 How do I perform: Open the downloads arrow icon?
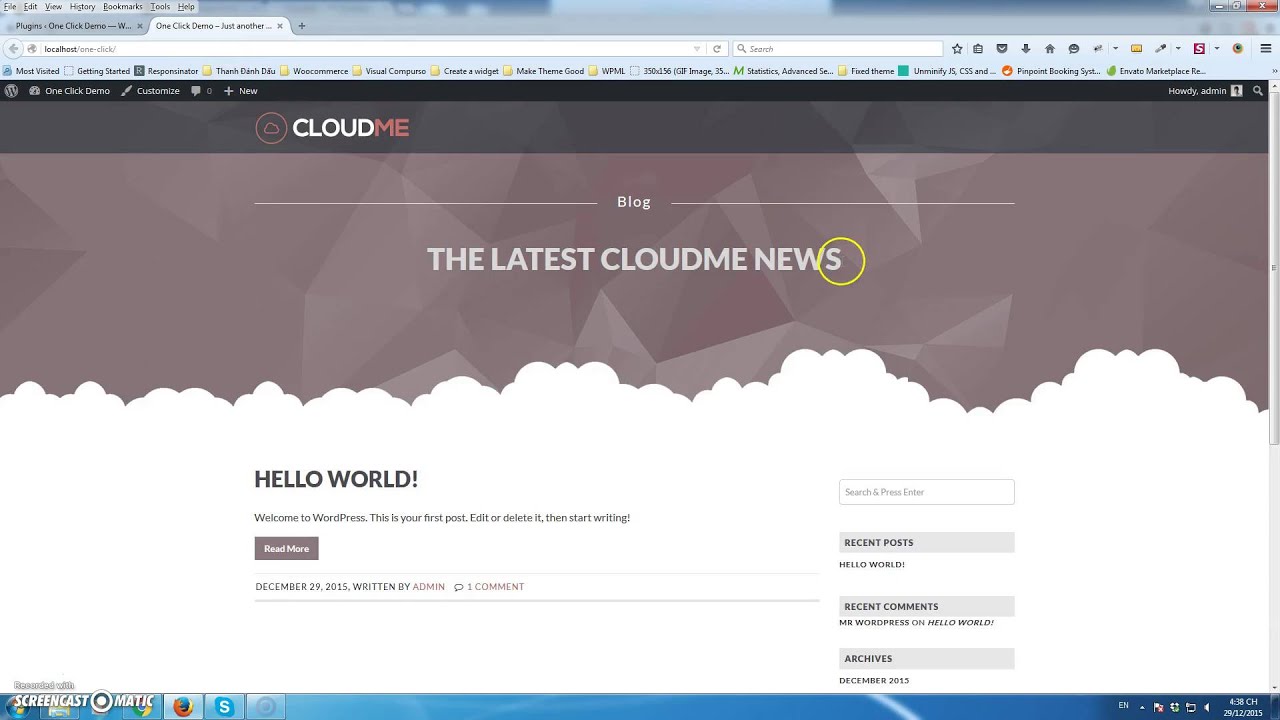click(1026, 48)
